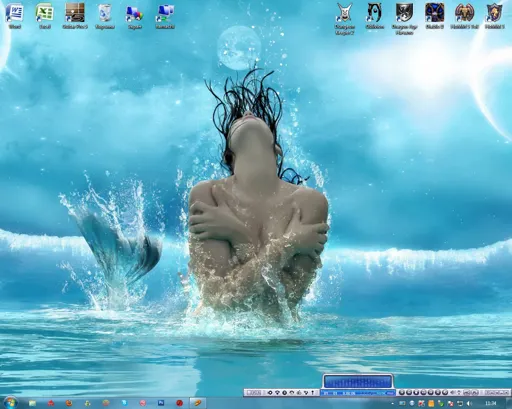This screenshot has height=409, width=512.
Task: Launch the Oblivion game shortcut
Action: coord(374,15)
